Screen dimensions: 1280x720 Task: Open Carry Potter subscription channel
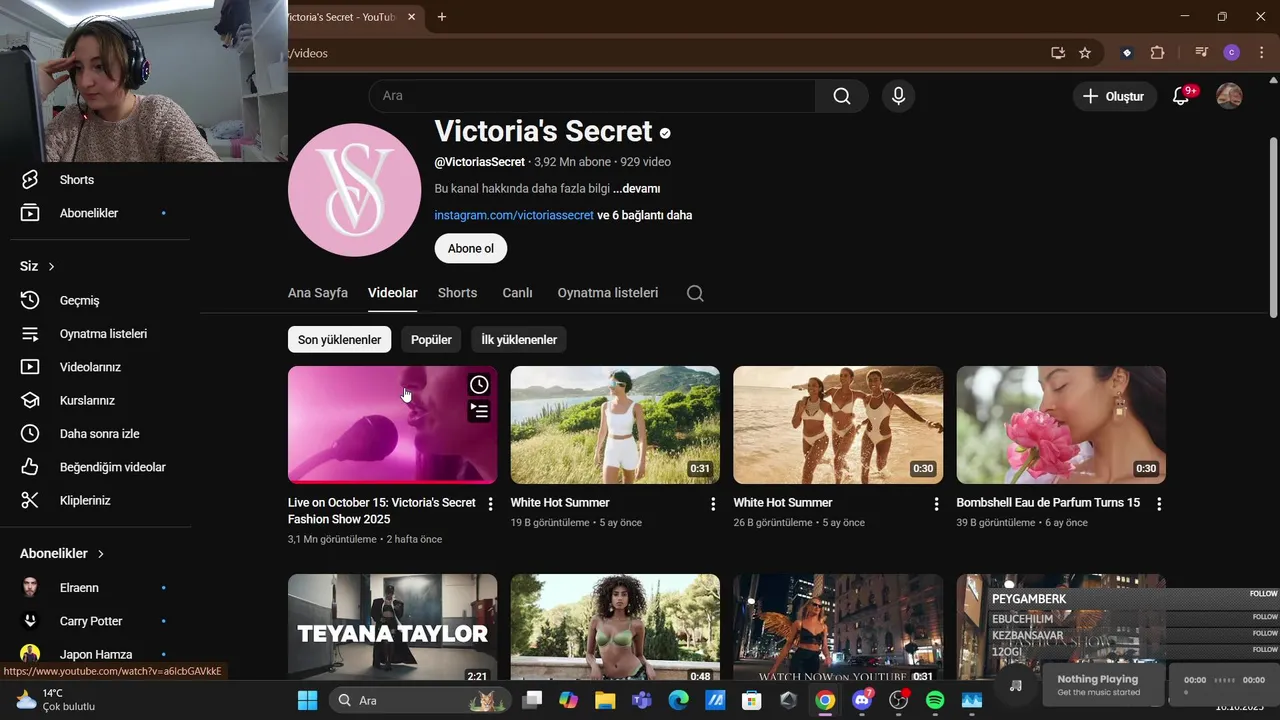coord(90,621)
